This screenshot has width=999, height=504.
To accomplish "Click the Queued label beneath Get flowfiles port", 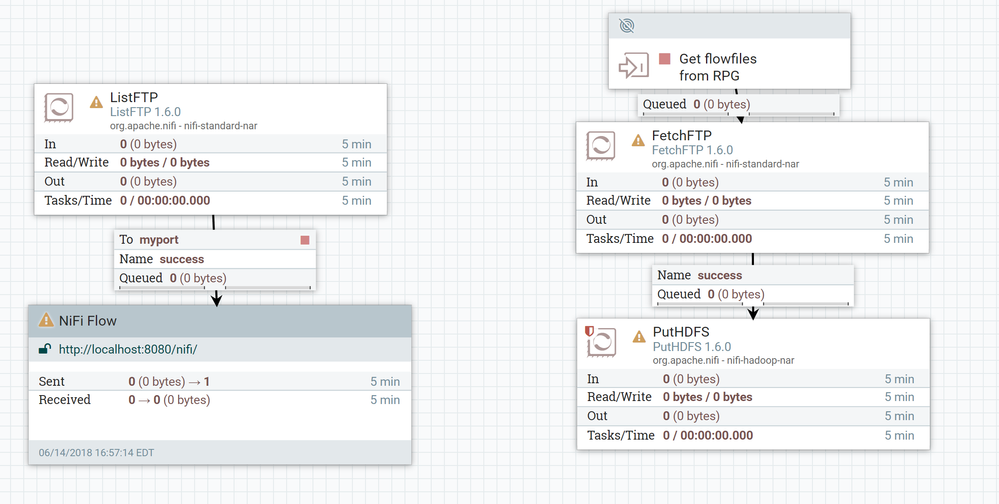I will (664, 104).
